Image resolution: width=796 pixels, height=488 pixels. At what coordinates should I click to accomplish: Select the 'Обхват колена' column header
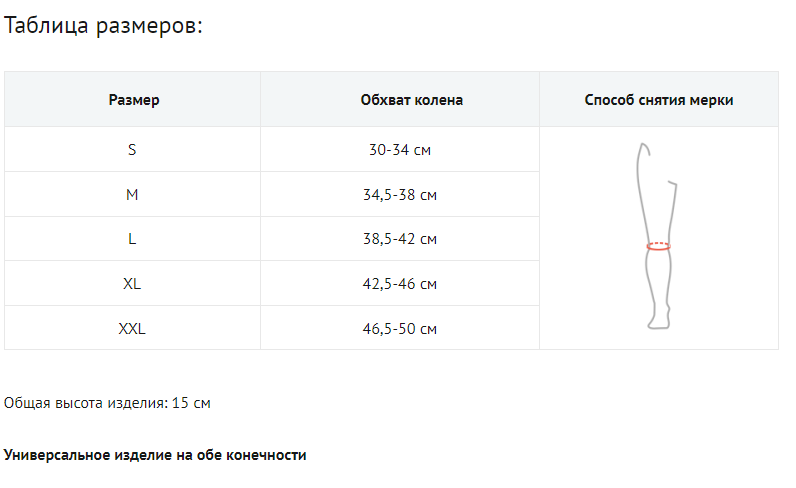point(400,100)
